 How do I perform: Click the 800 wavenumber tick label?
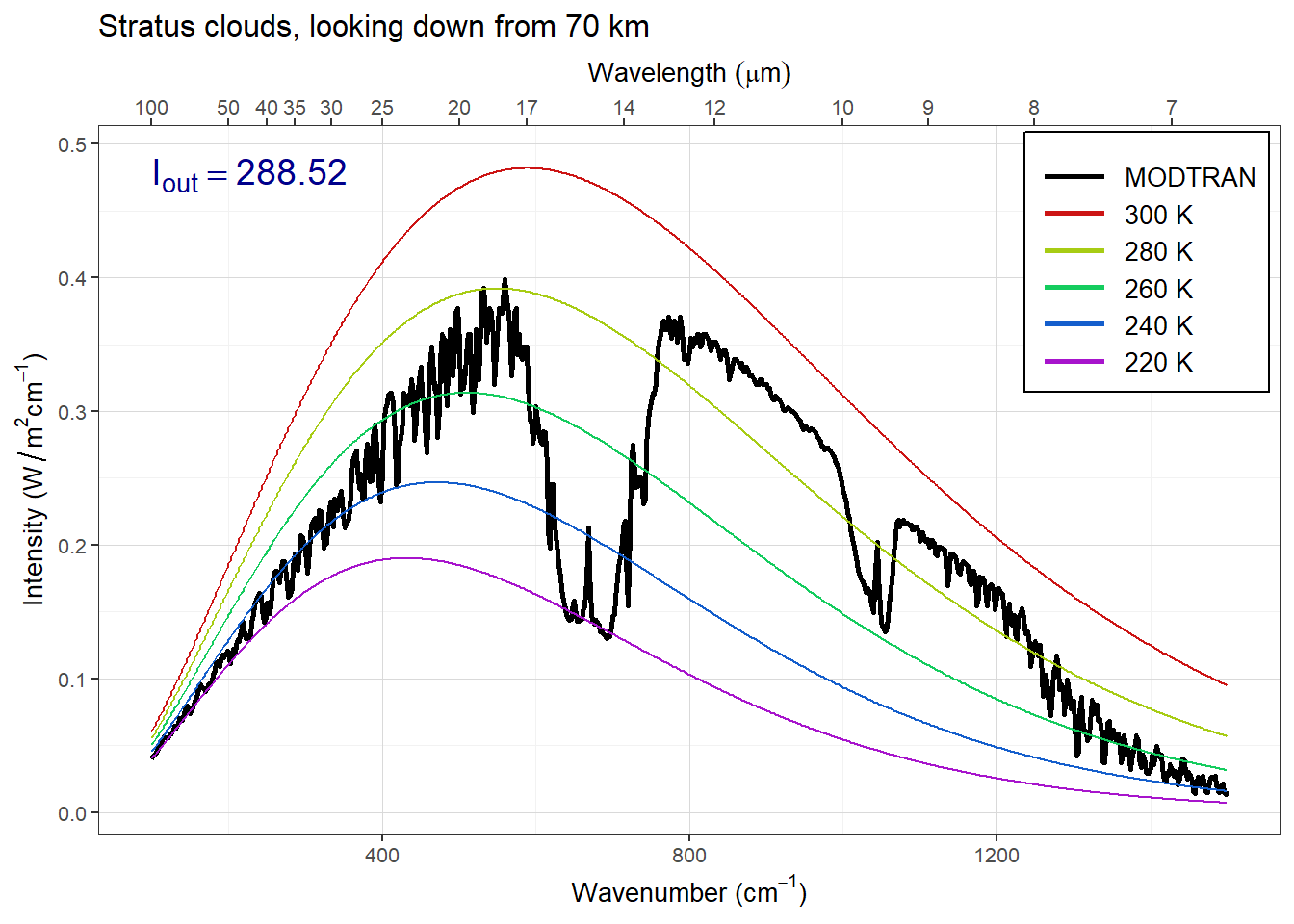689,855
